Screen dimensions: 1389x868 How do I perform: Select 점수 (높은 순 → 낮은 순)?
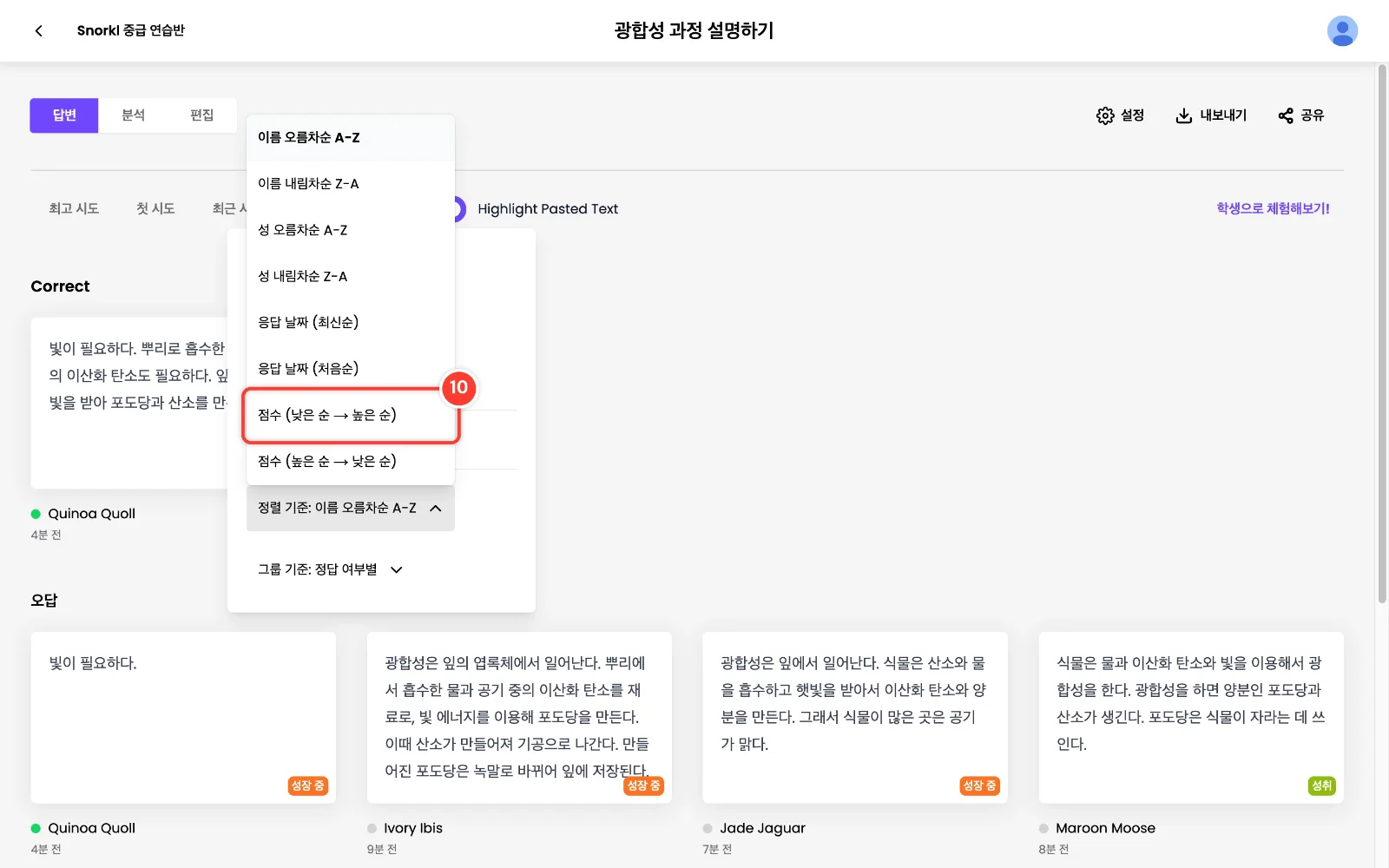point(351,461)
